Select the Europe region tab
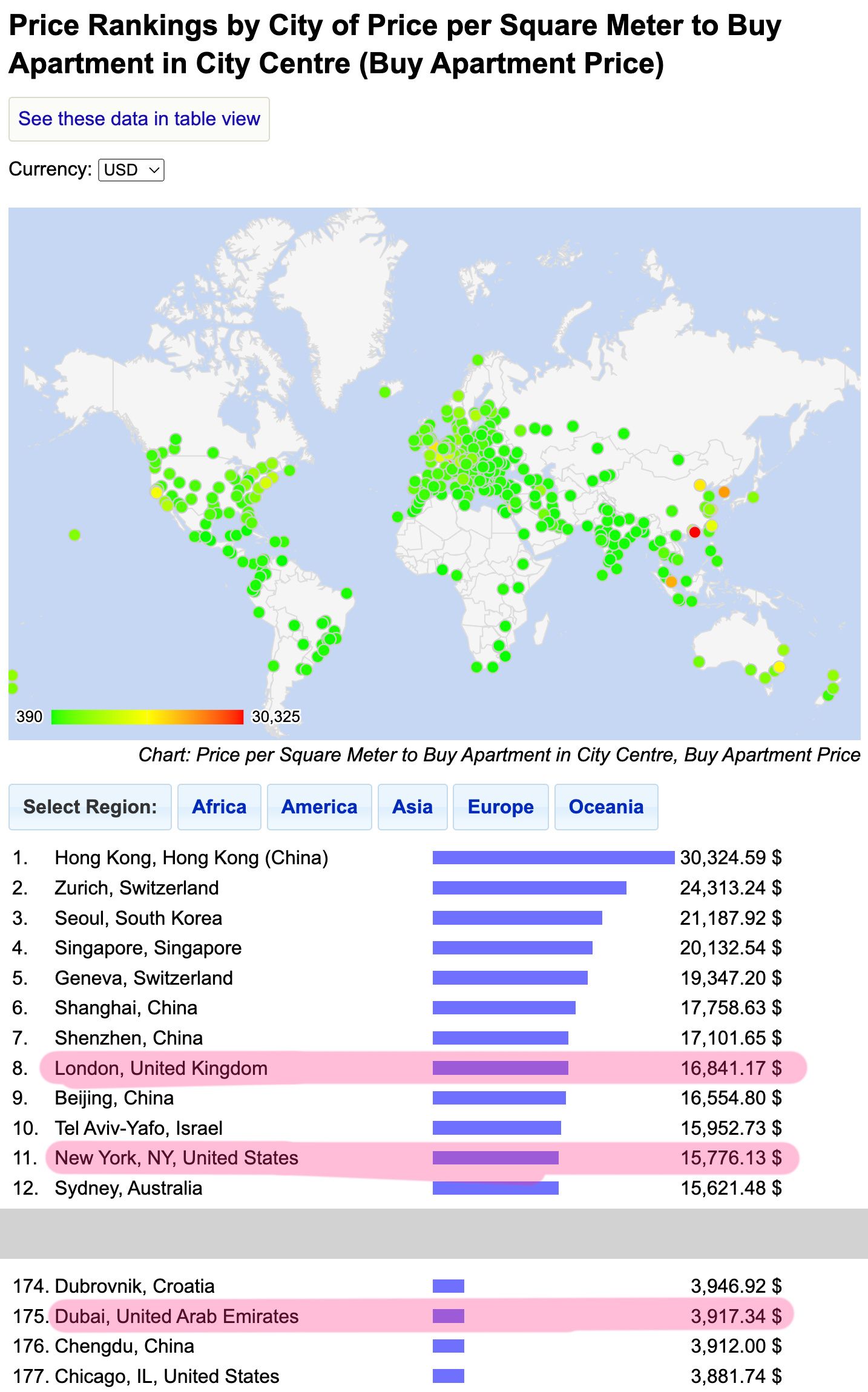The image size is (868, 1392). click(x=501, y=807)
